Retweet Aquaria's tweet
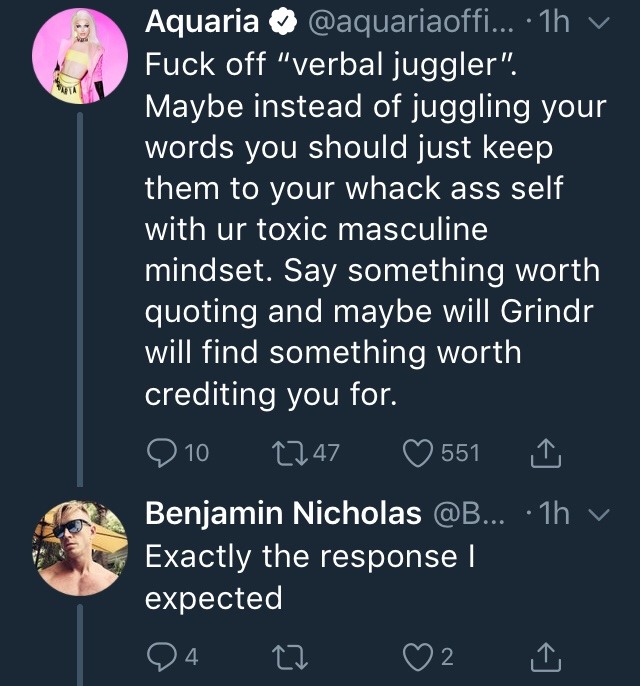This screenshot has width=640, height=686. 288,454
